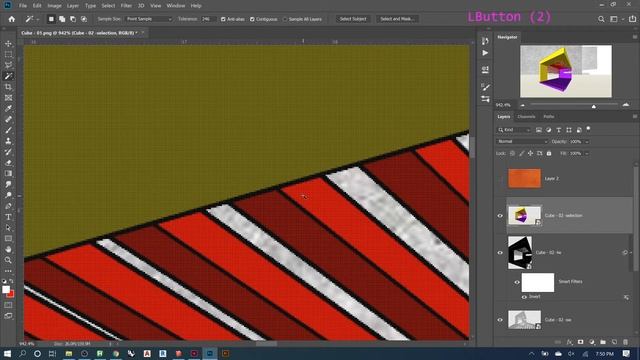Screen dimensions: 640x360
Task: Open the search icon in options bar
Action: (x=601, y=19)
